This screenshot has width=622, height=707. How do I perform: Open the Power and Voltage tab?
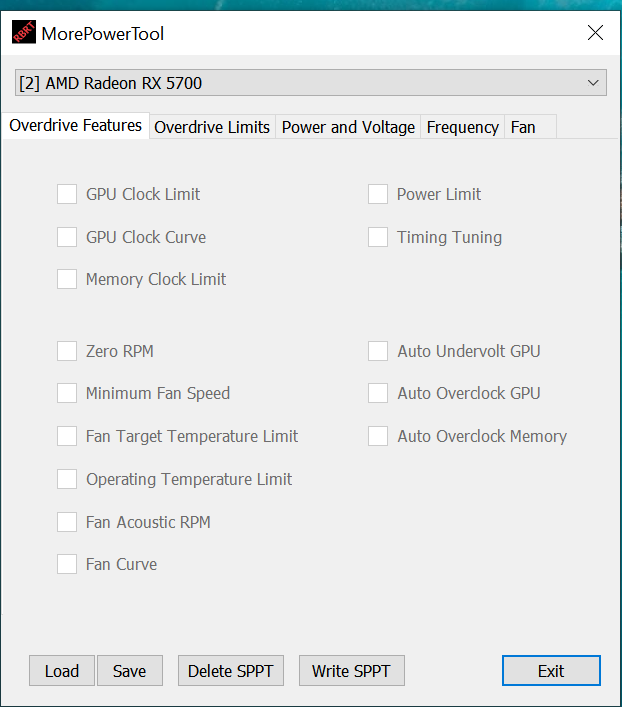click(x=348, y=127)
